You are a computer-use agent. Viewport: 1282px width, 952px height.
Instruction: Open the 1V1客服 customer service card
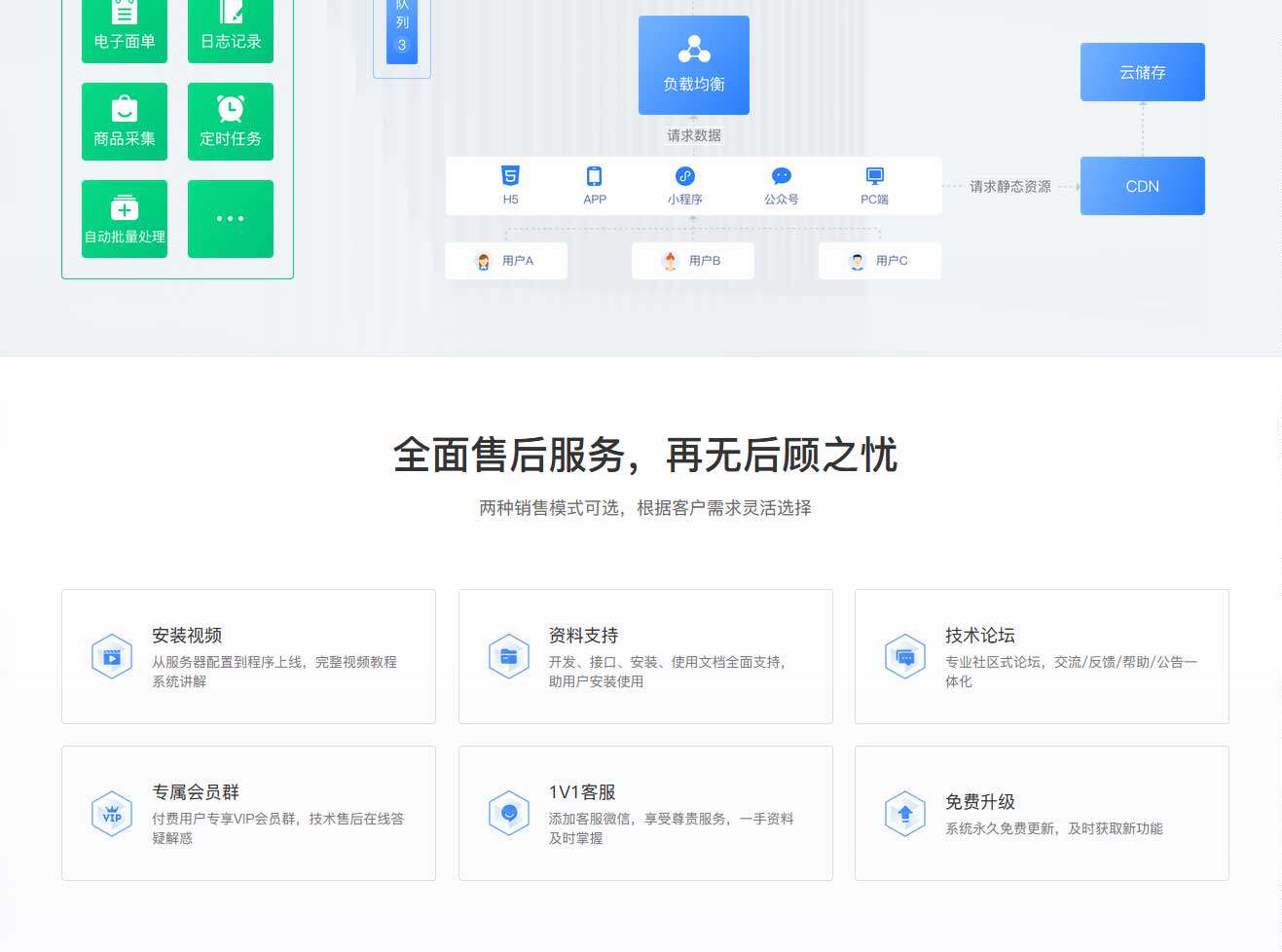coord(645,812)
